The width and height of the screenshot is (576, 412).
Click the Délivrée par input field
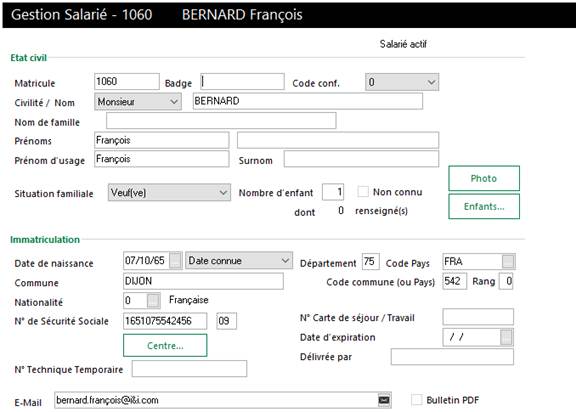coord(452,357)
